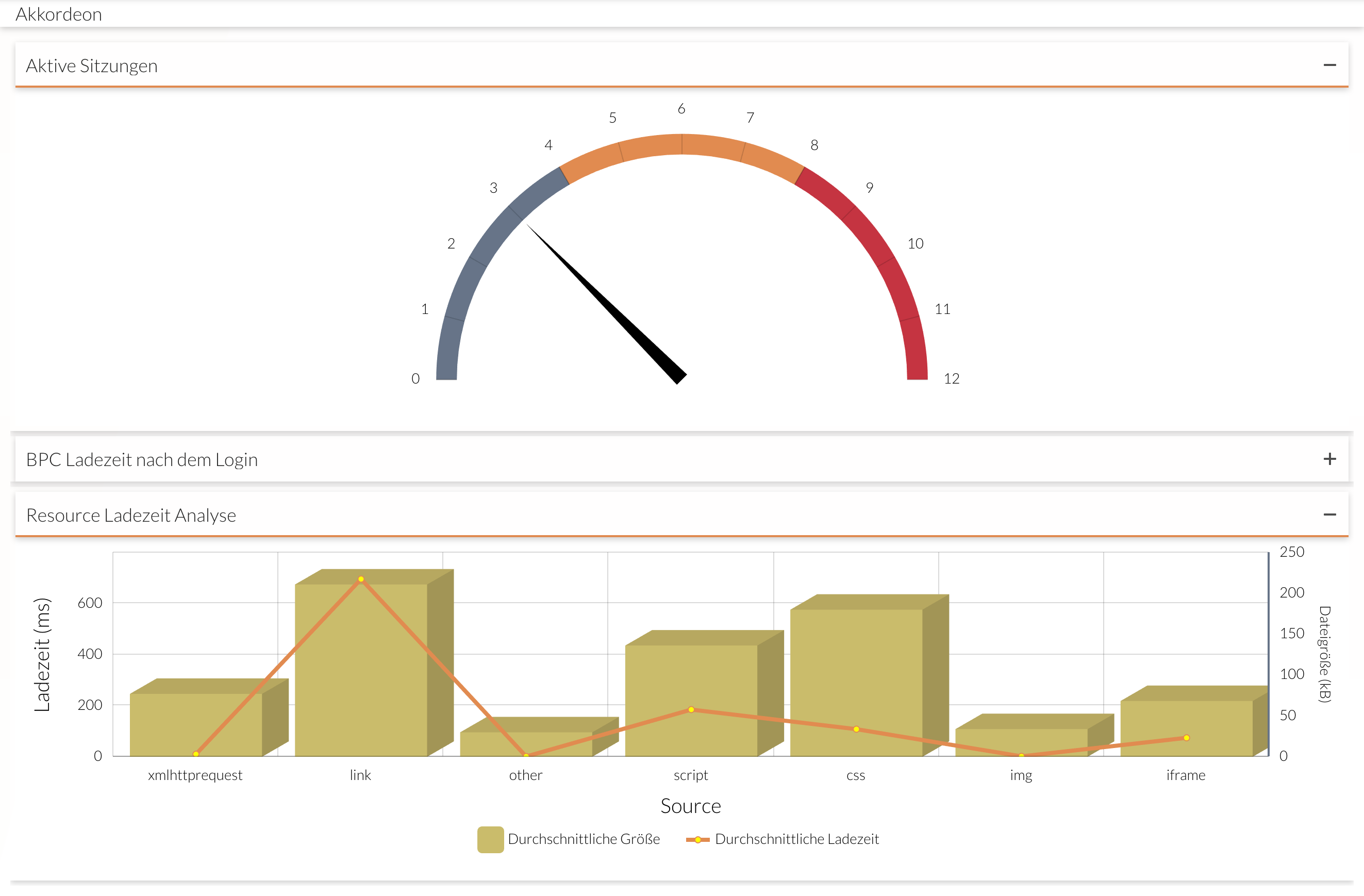
Task: Click the Ladezeit data point on iframe
Action: (1186, 738)
